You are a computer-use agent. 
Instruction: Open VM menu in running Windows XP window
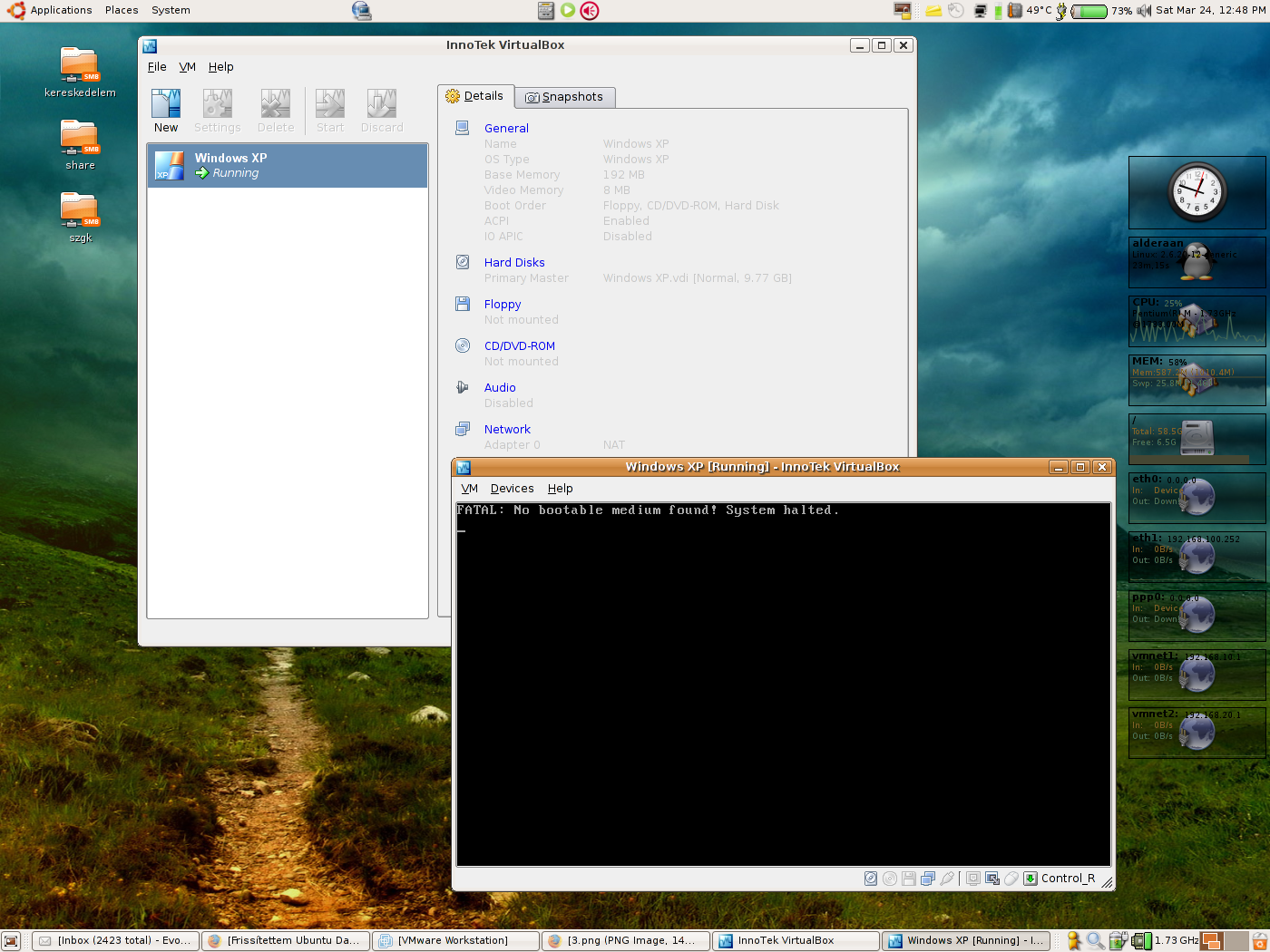[x=469, y=489]
